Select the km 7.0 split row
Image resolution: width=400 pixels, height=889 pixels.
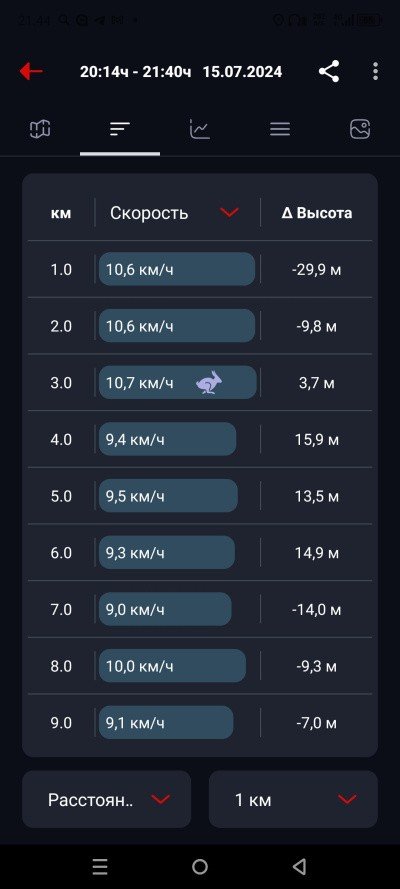tap(200, 609)
